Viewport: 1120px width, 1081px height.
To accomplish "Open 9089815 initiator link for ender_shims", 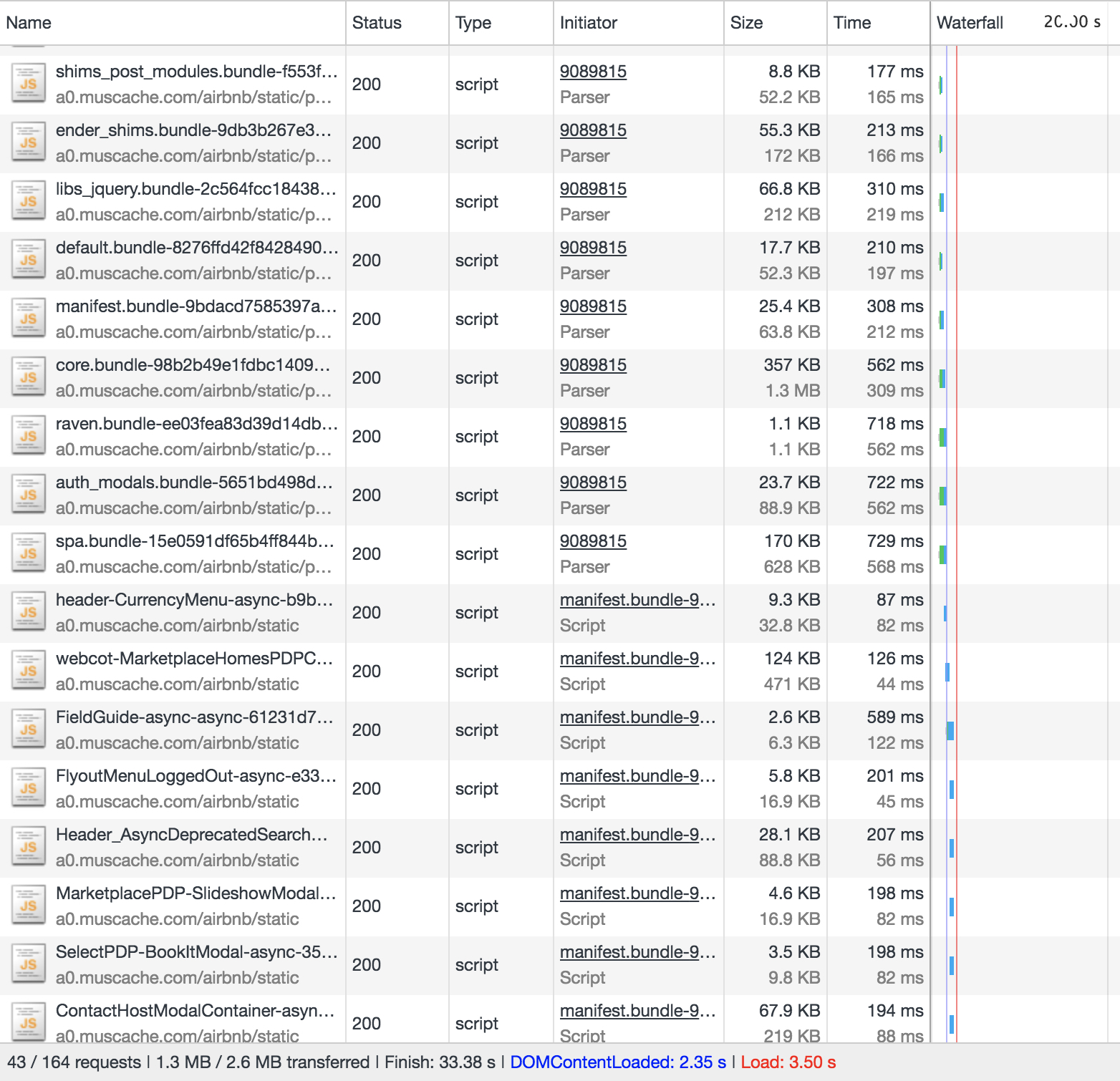I will (593, 130).
